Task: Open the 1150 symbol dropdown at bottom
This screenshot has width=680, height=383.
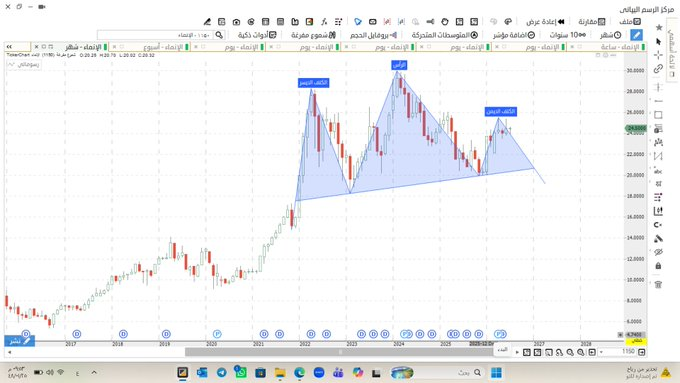Action: 601,352
